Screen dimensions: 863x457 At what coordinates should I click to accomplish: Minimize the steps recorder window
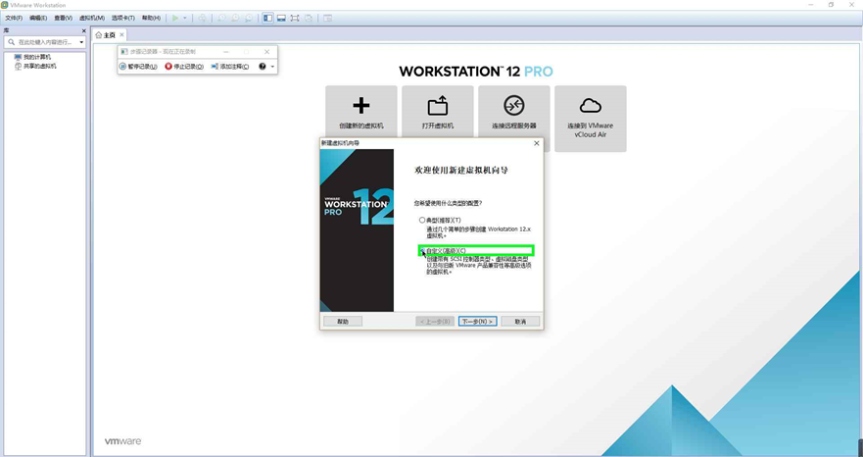[226, 52]
